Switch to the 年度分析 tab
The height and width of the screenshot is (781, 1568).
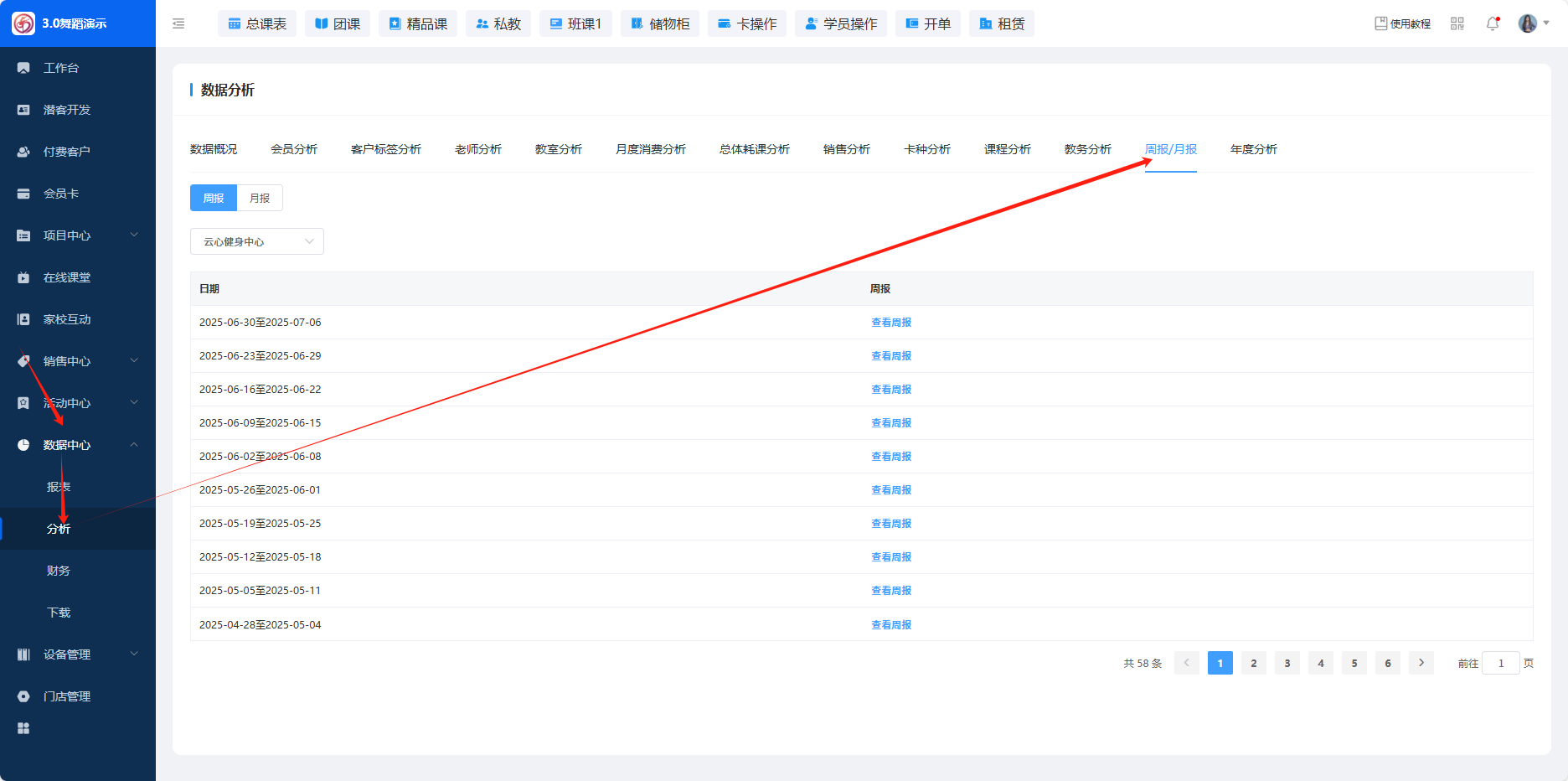click(1253, 149)
